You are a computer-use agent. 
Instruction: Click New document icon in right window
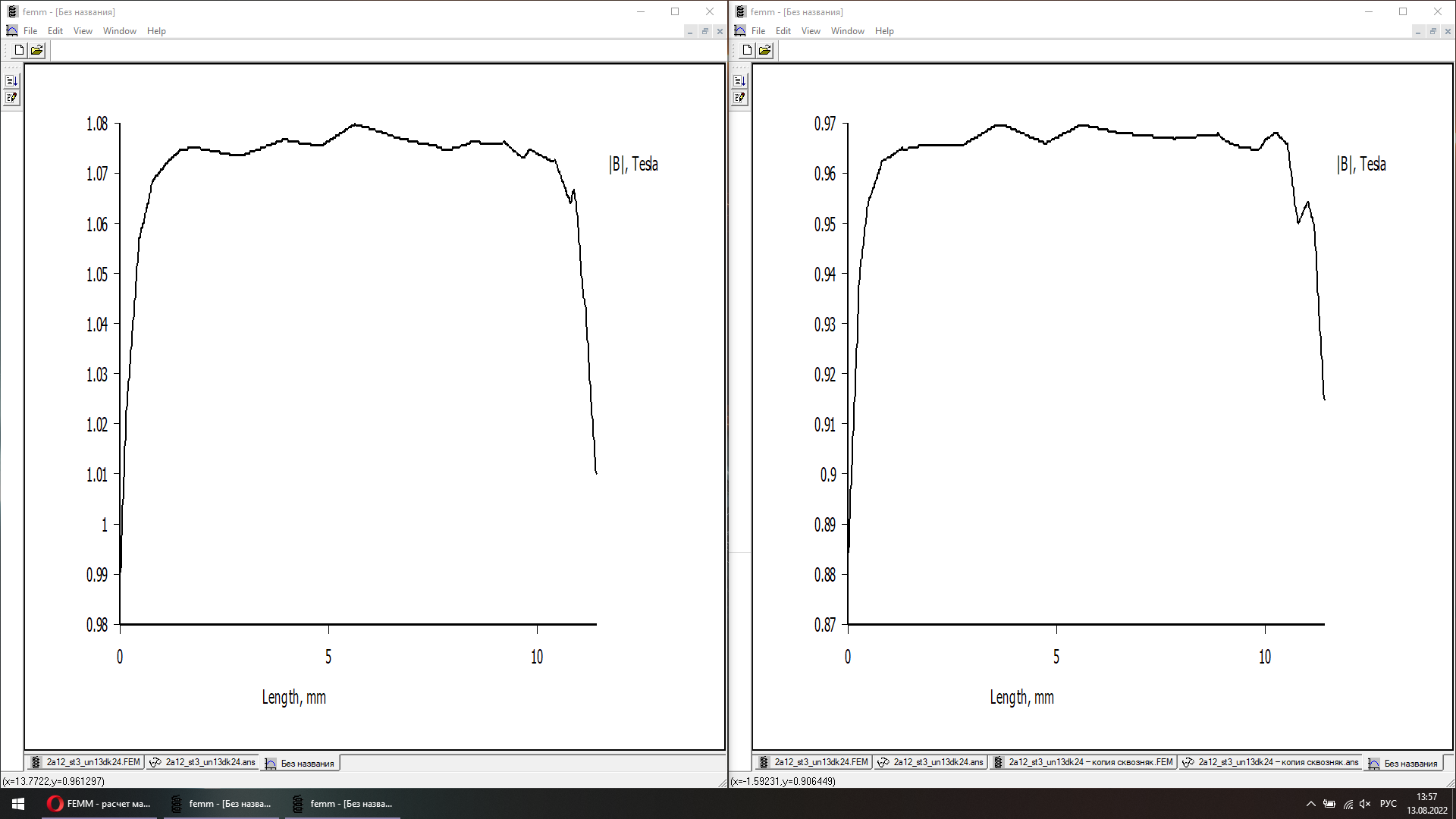747,50
